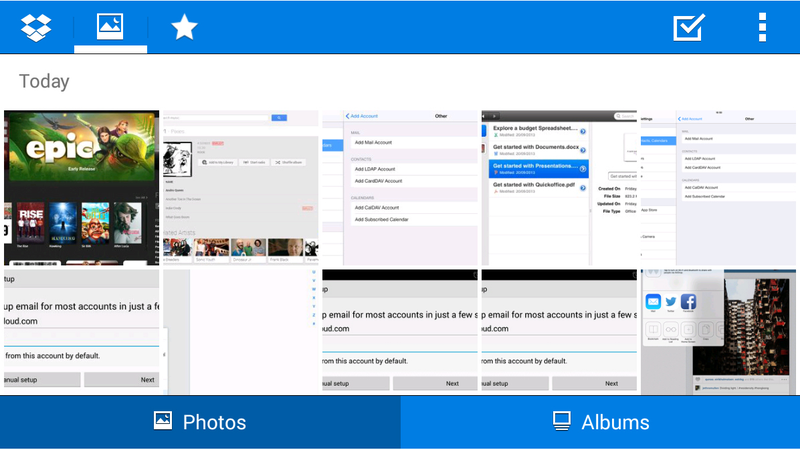
Task: Open the Dropbox files view logo icon
Action: click(x=36, y=28)
